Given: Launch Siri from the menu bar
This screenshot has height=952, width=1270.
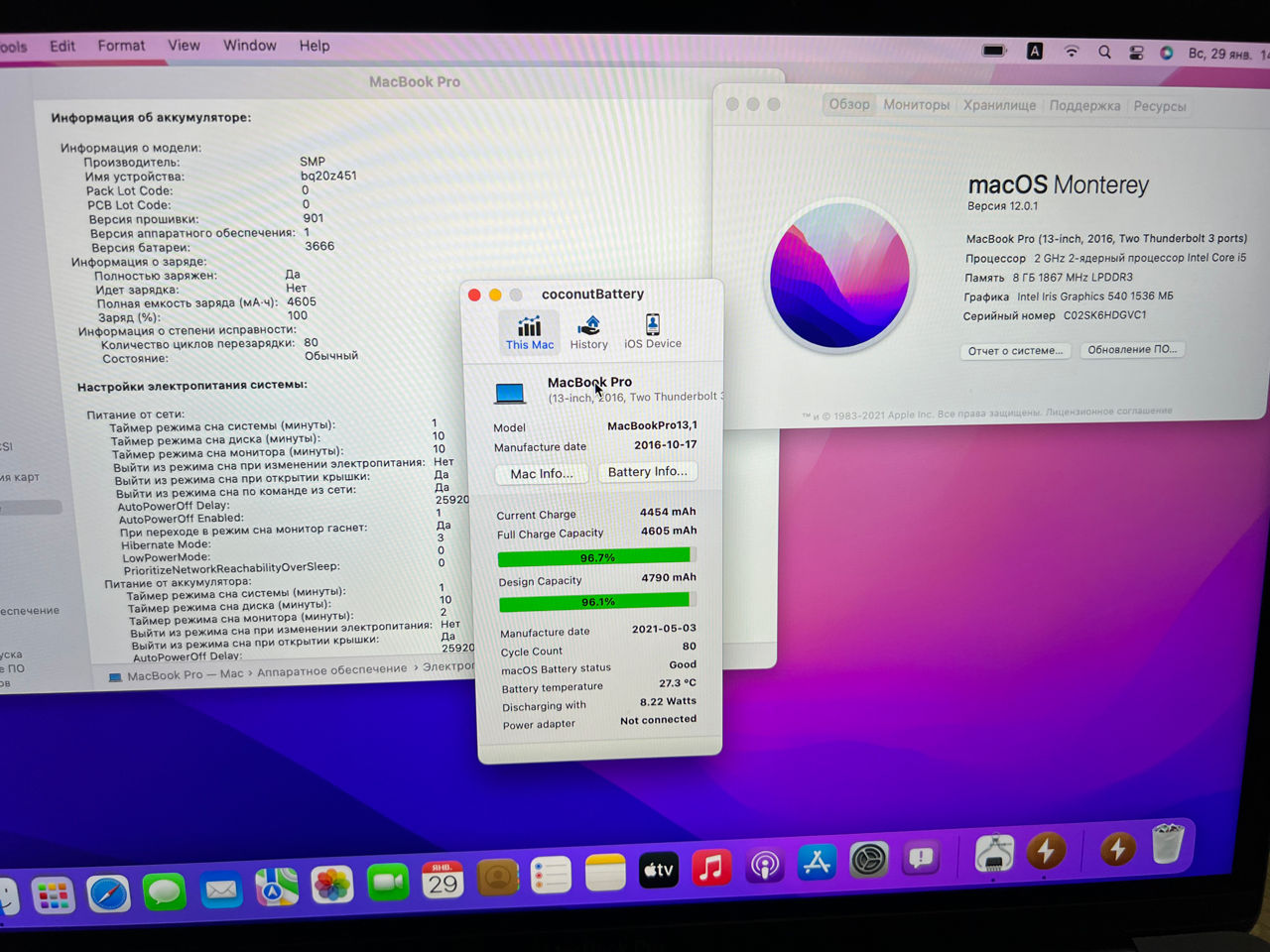Looking at the screenshot, I should pyautogui.click(x=1167, y=53).
